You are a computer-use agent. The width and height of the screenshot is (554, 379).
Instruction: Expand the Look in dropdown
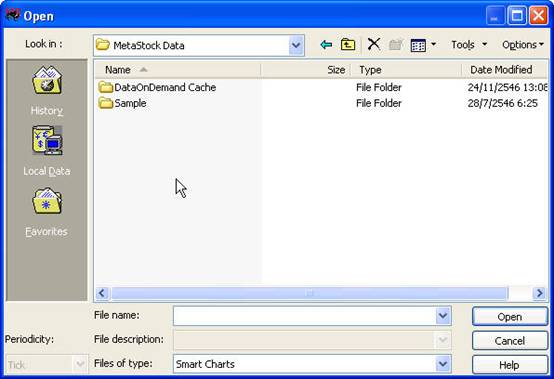click(x=296, y=45)
